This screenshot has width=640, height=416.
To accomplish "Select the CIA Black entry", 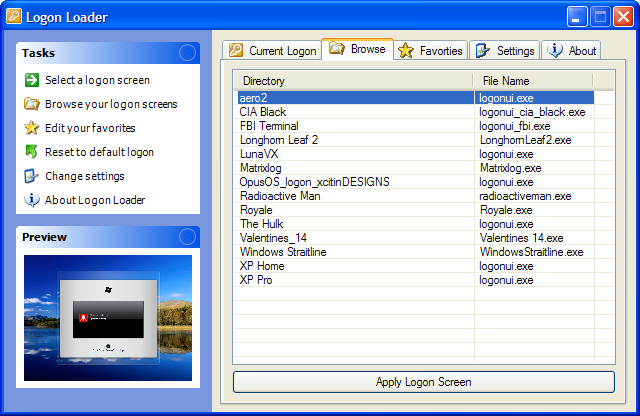I will [262, 112].
